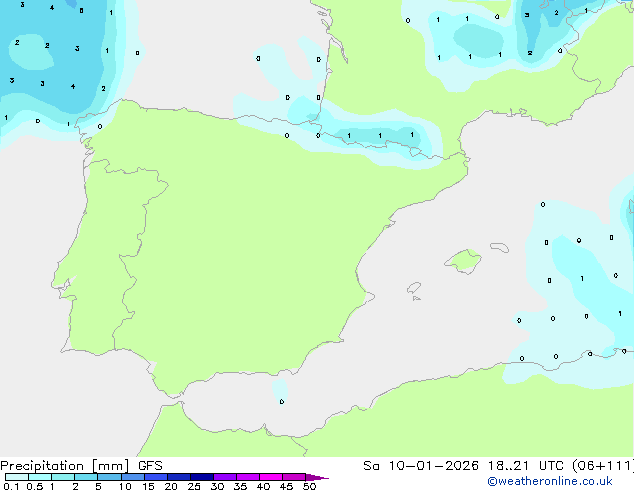Image resolution: width=634 pixels, height=490 pixels.
Task: Click the '(06+111)' forecast run text
Action: click(x=603, y=466)
